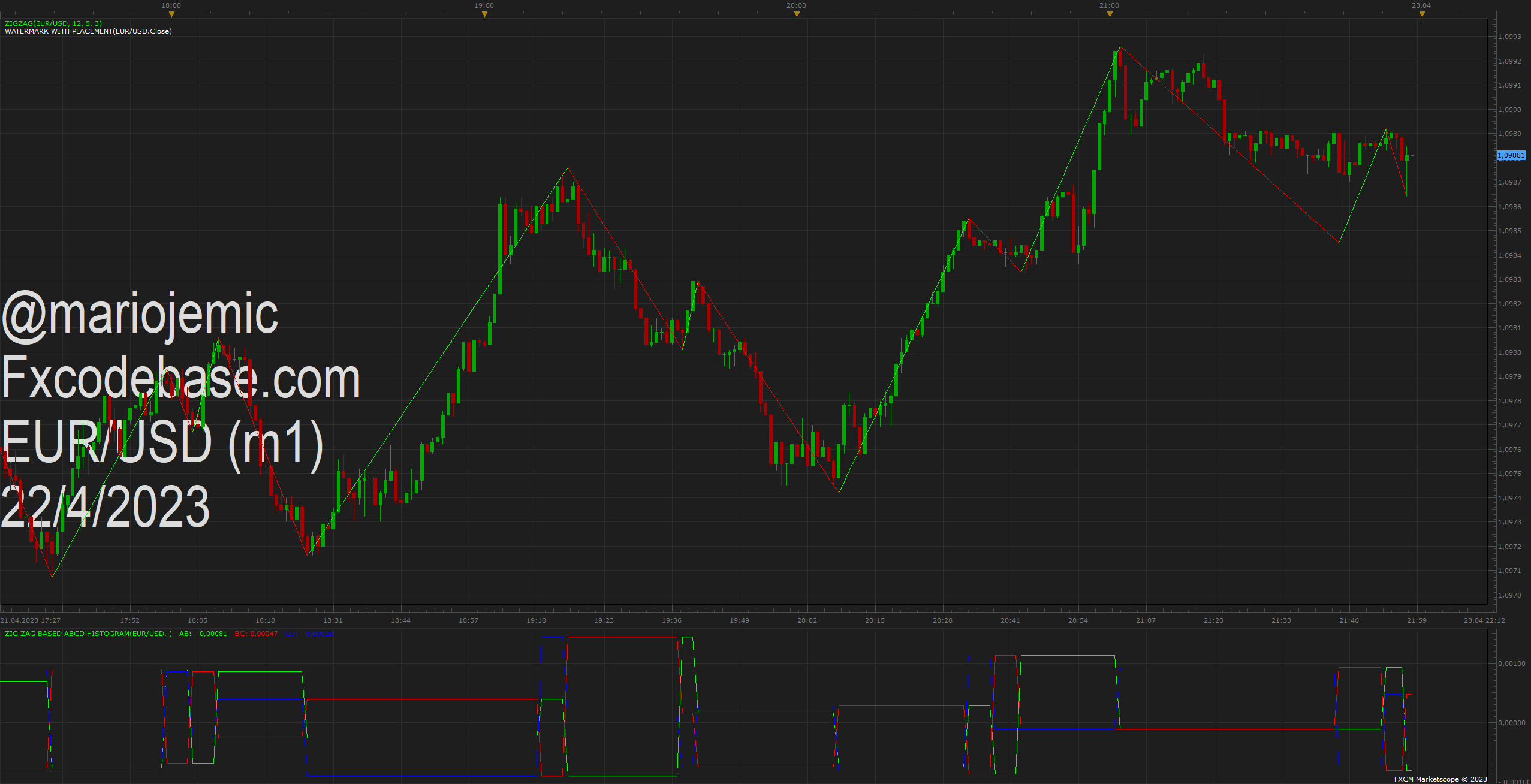Image resolution: width=1531 pixels, height=784 pixels.
Task: Click the 1,0990 price axis label
Action: point(1509,110)
